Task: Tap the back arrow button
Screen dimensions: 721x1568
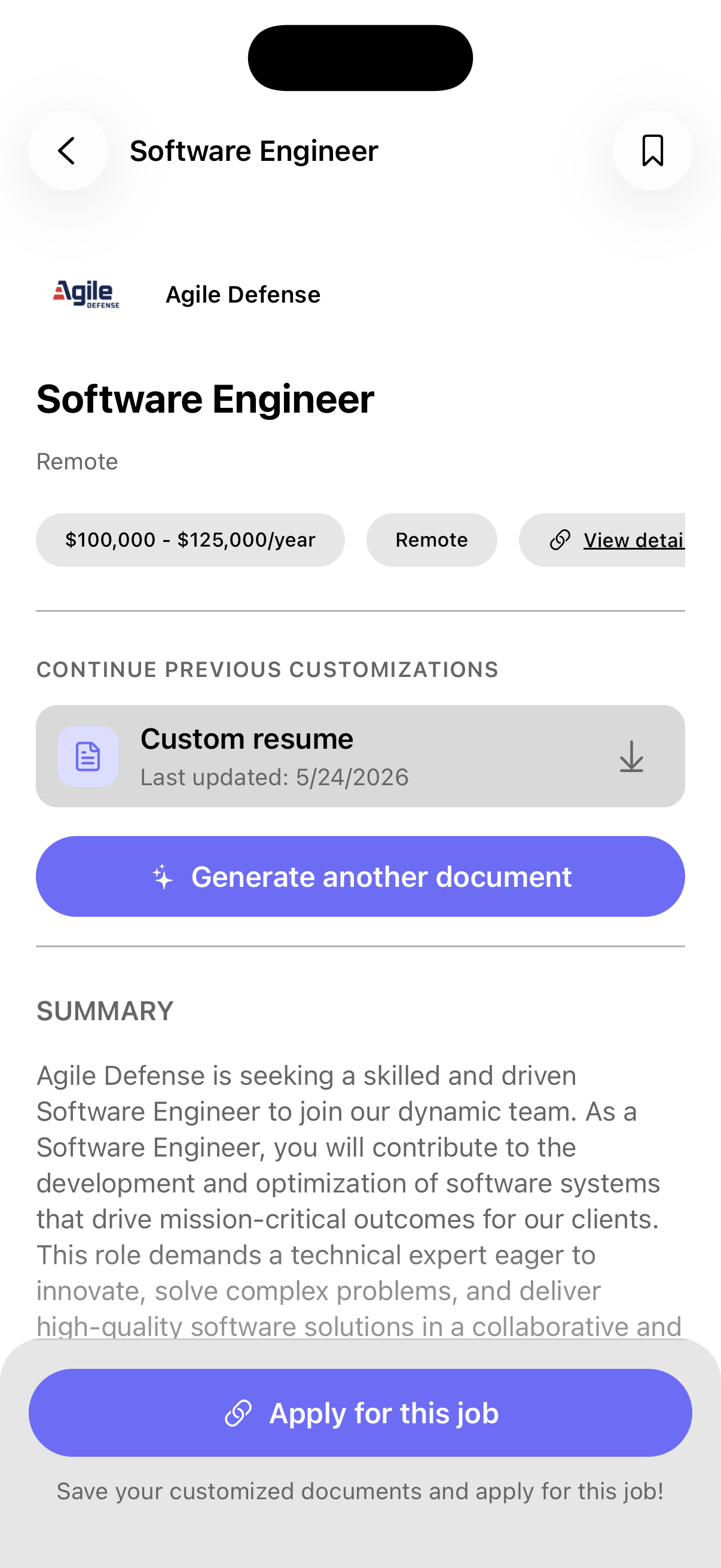Action: tap(68, 150)
